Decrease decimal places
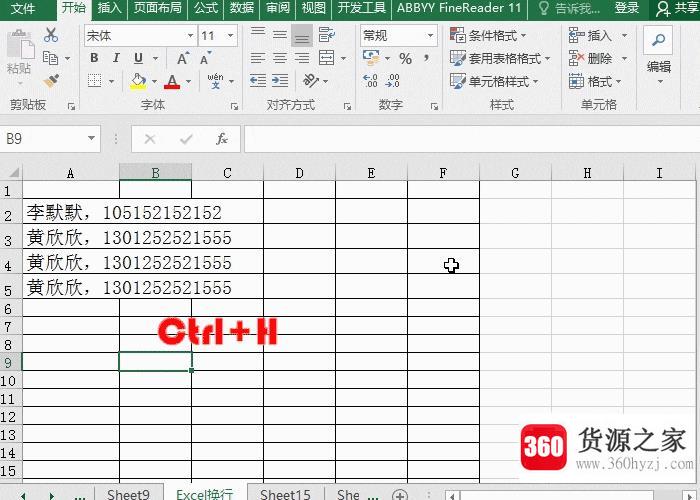This screenshot has height=500, width=700. (x=393, y=81)
